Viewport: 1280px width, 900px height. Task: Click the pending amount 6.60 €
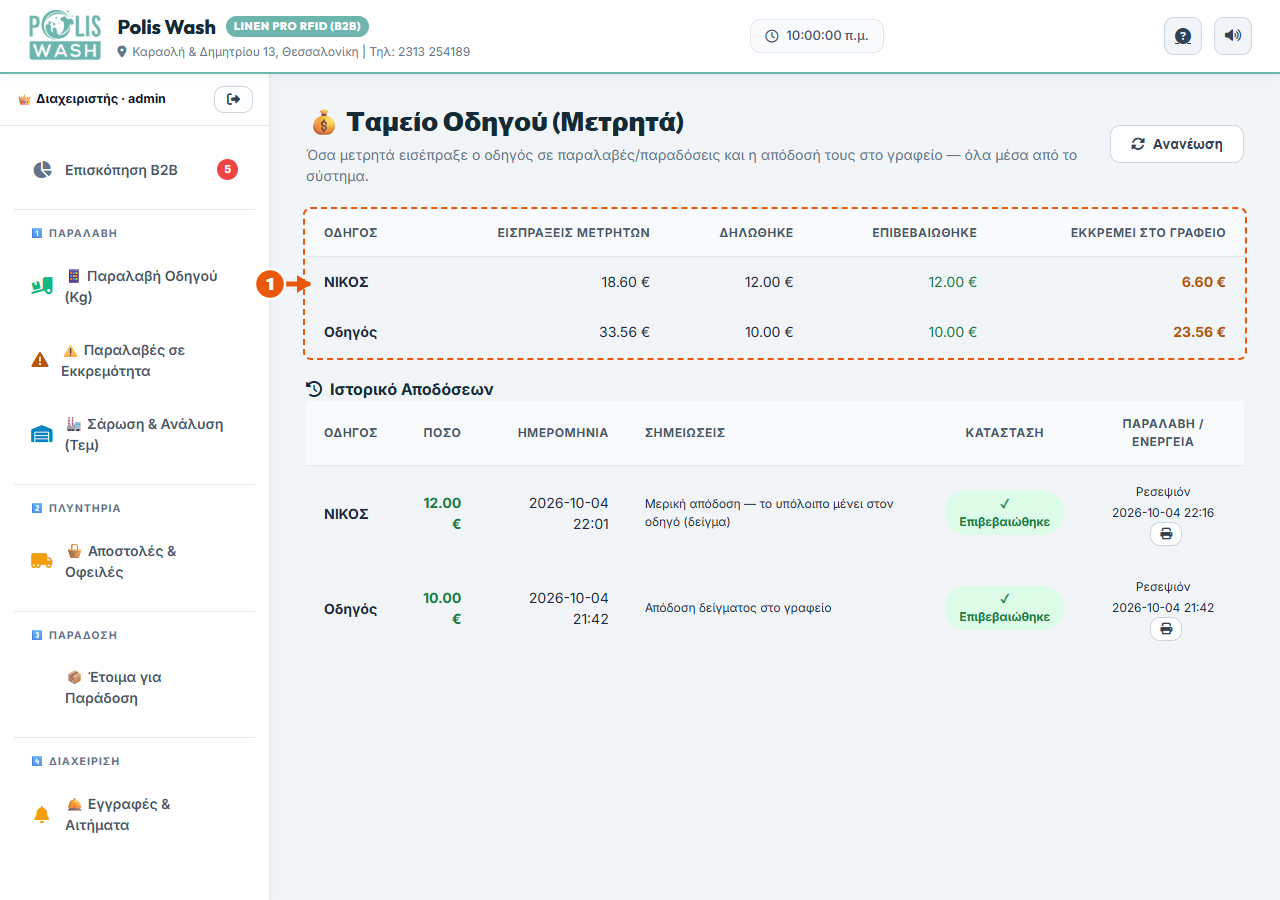(1203, 282)
